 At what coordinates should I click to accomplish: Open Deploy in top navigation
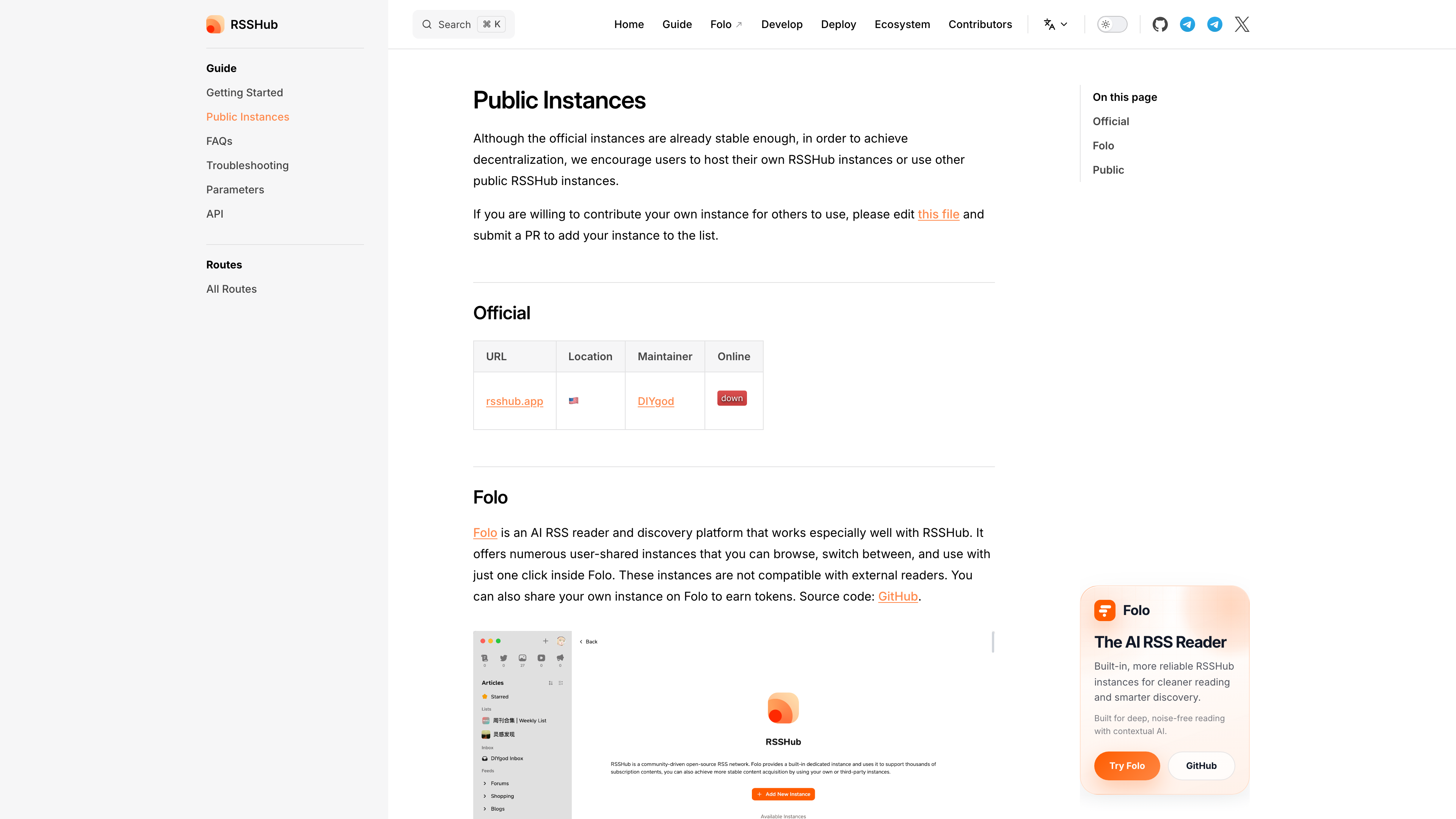click(x=838, y=24)
